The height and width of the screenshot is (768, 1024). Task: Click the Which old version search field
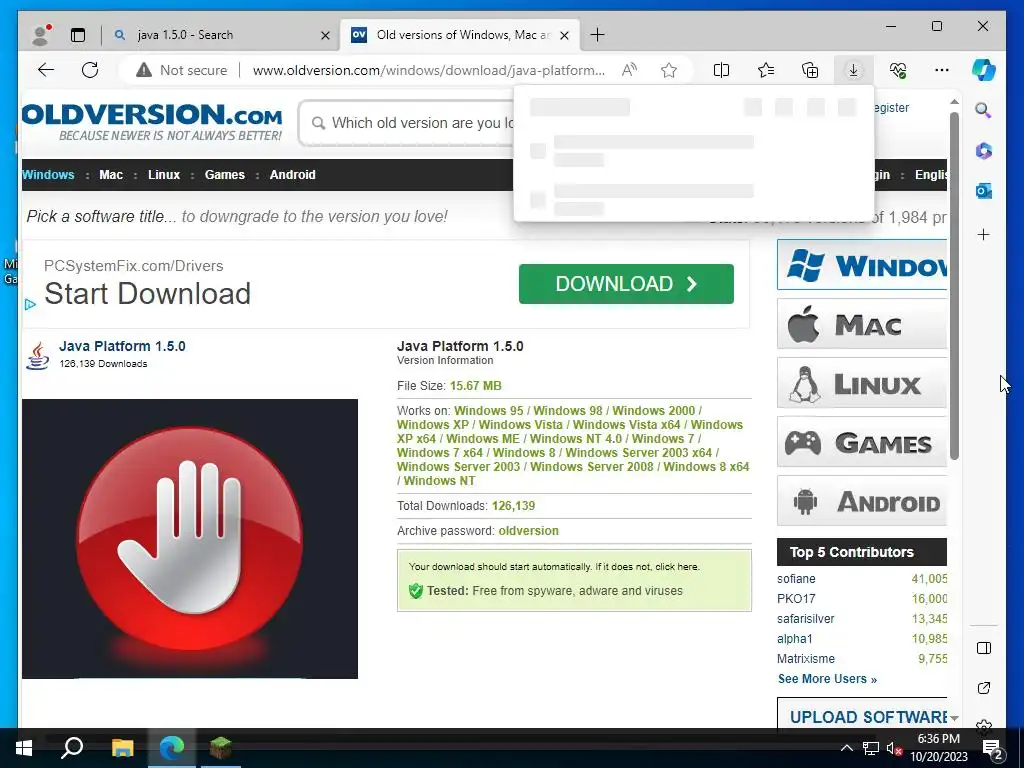[408, 123]
